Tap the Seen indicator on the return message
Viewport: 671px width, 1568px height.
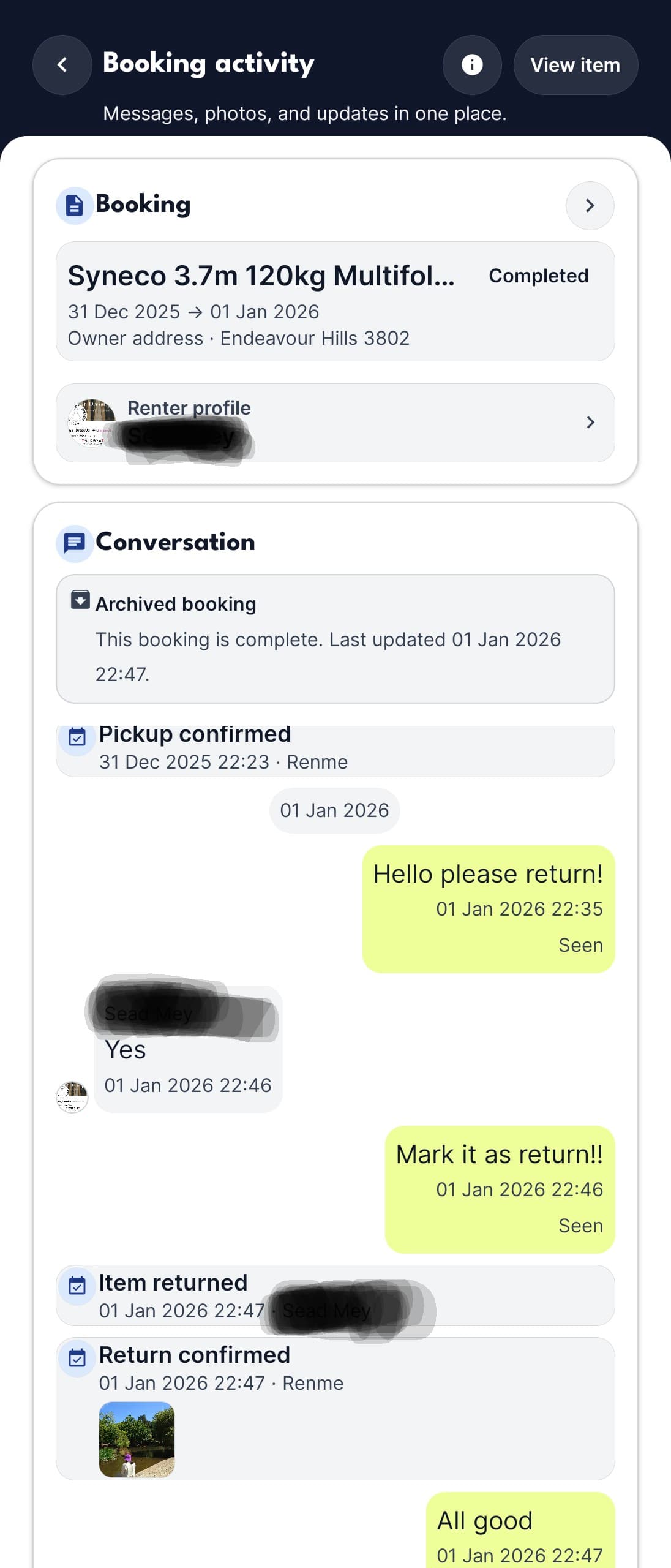[x=580, y=1226]
